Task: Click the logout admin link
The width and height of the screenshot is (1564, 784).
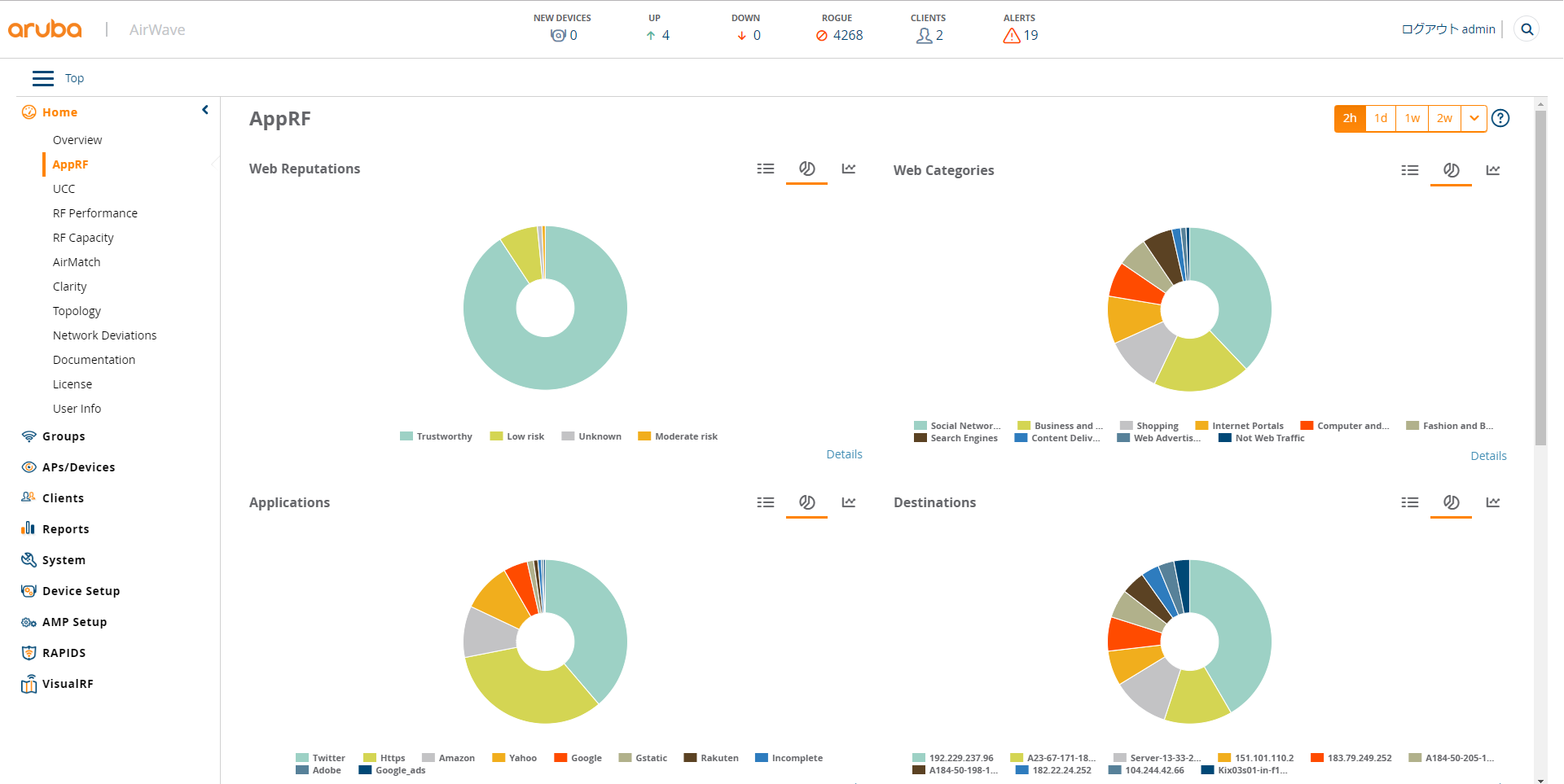Action: pos(1448,29)
